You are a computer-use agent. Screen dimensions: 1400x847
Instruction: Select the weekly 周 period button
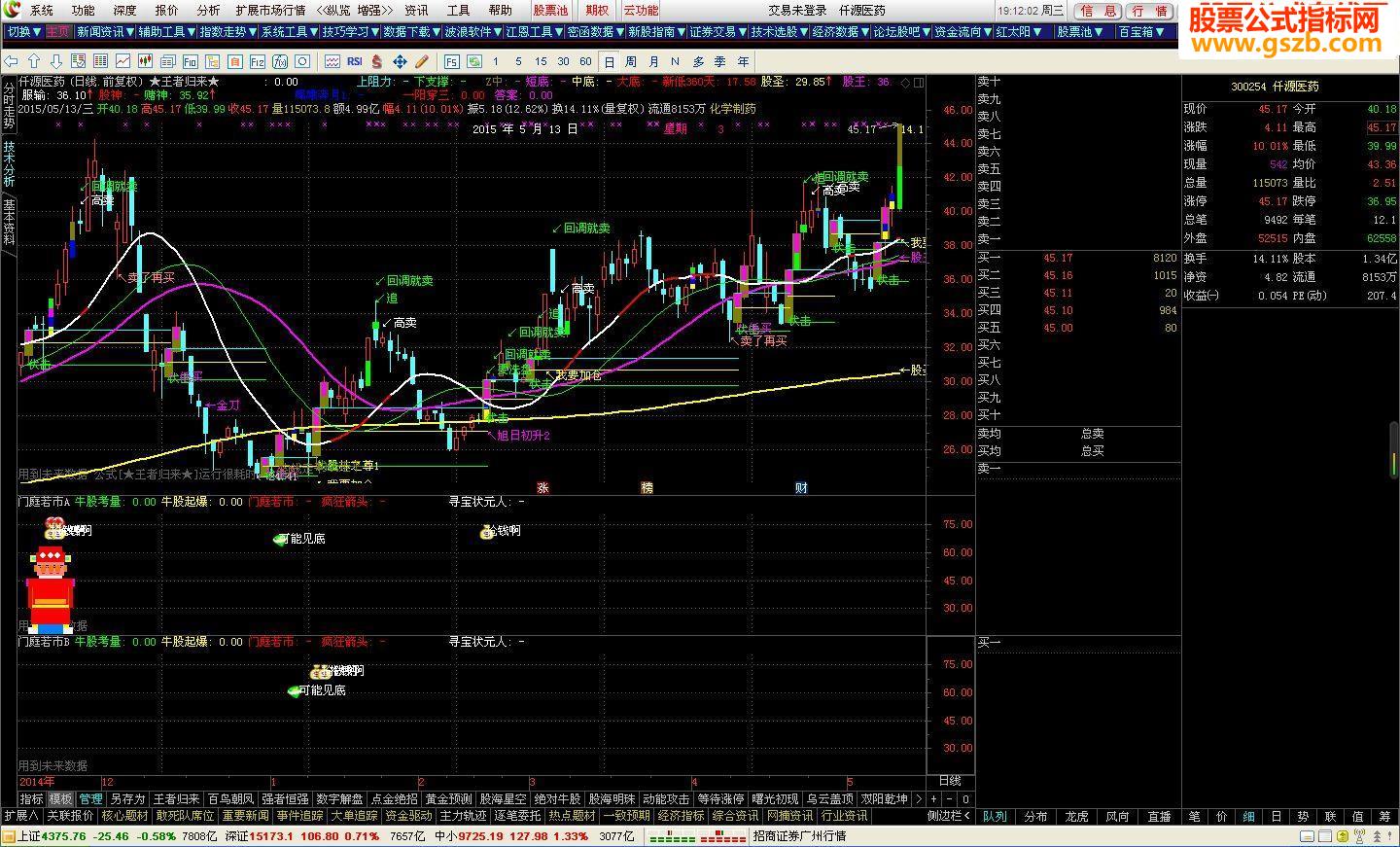(630, 61)
